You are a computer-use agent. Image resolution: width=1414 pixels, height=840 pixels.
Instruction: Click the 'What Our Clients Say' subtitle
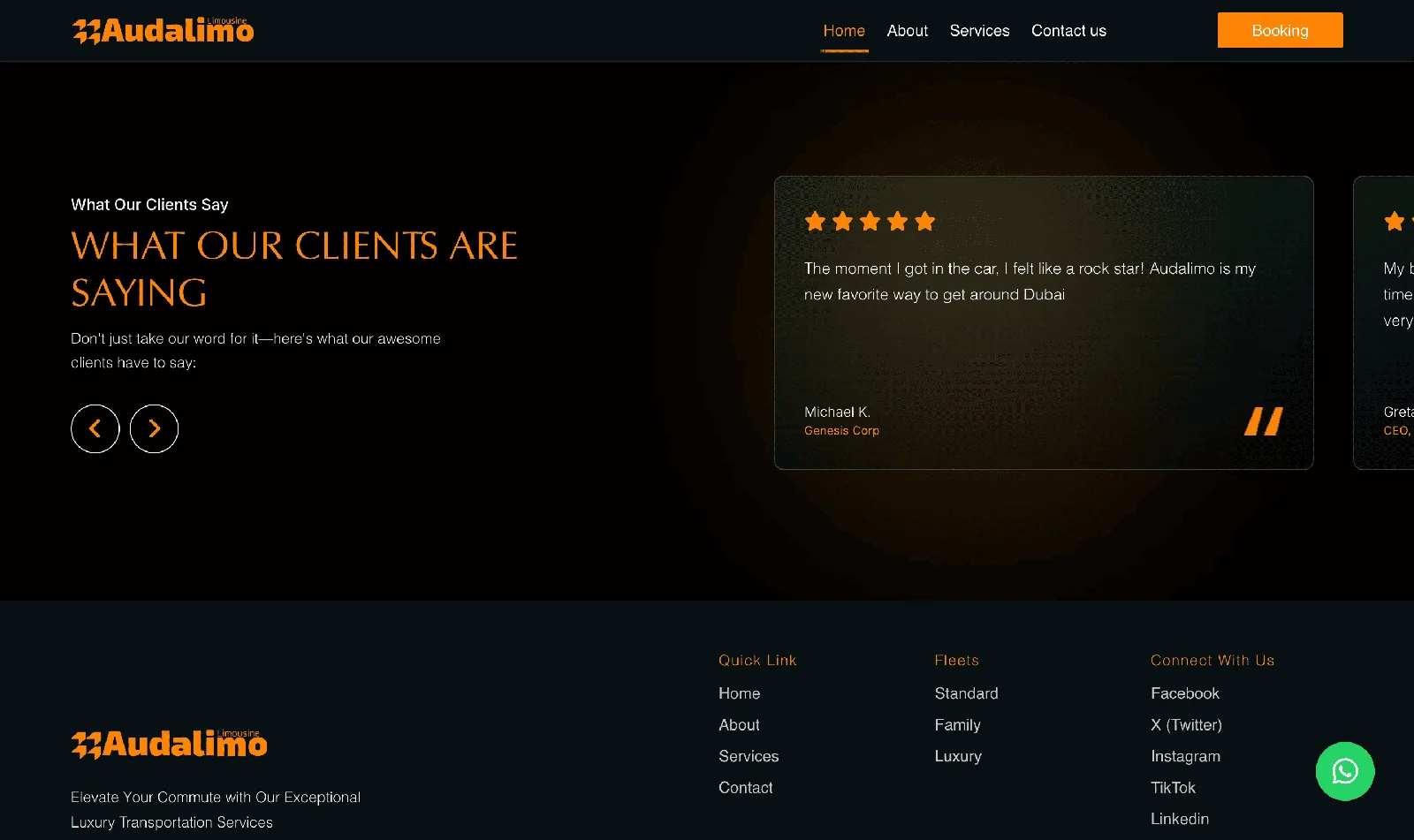tap(149, 205)
